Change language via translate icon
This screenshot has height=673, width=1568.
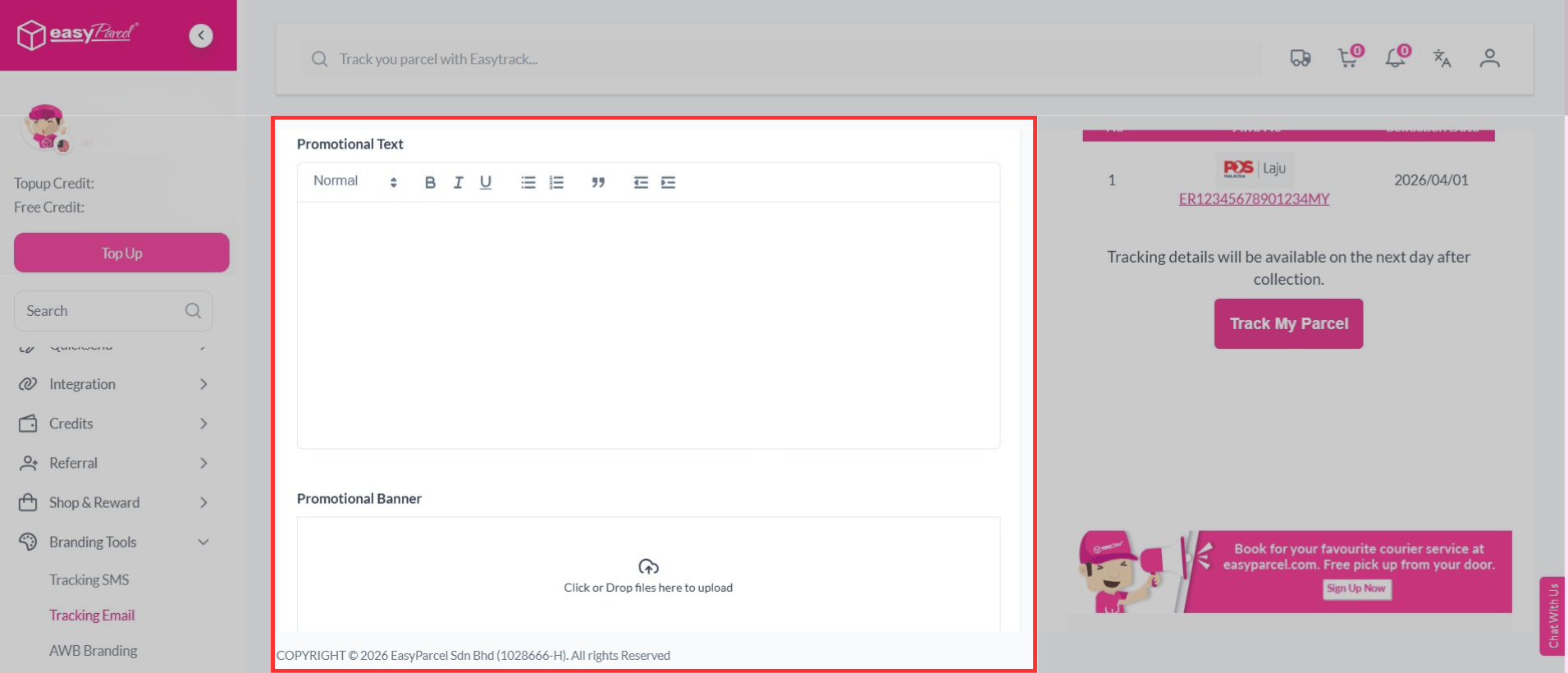[1442, 58]
